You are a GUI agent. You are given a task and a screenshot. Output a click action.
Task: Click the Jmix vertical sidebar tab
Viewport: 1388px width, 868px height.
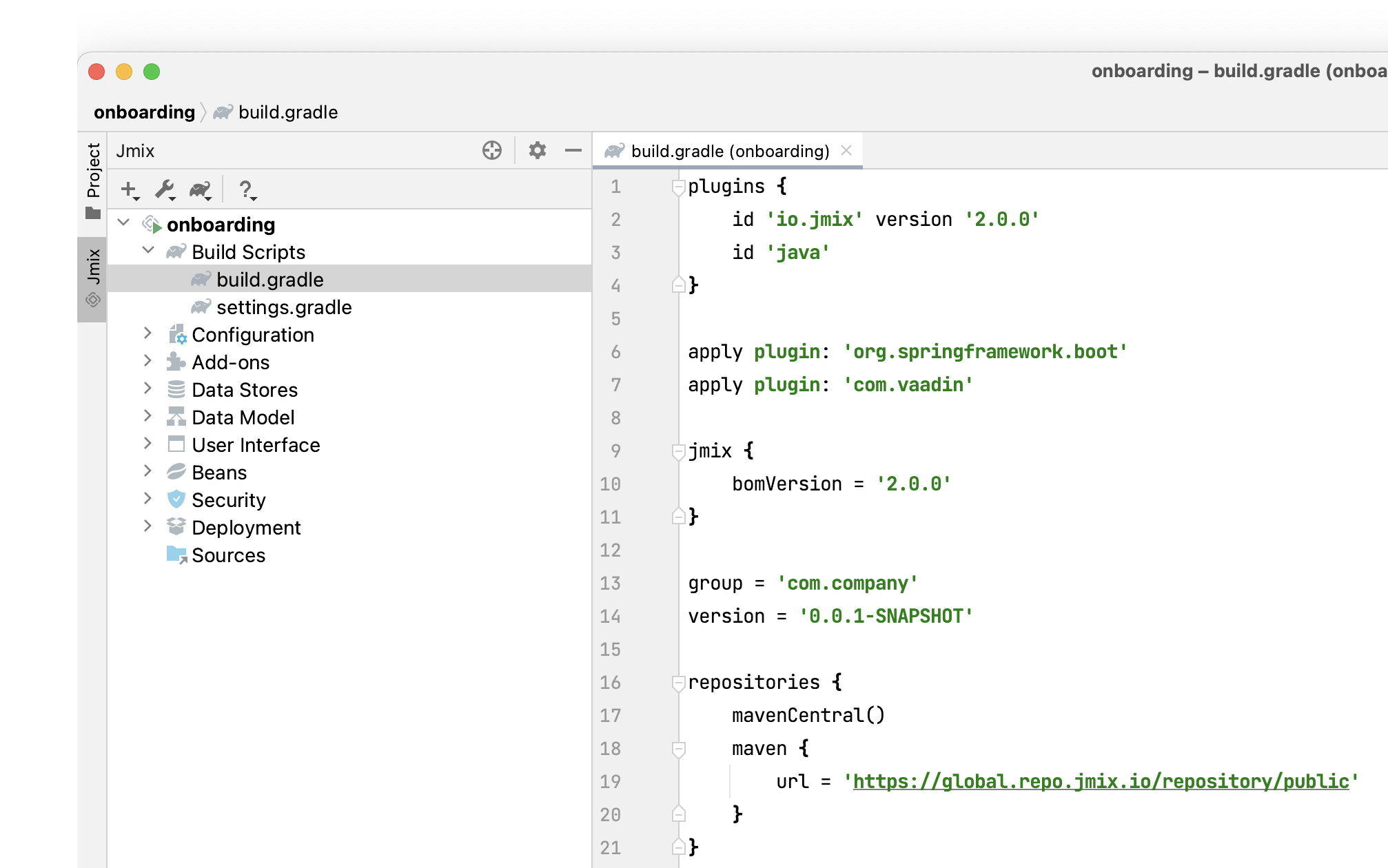(x=92, y=271)
